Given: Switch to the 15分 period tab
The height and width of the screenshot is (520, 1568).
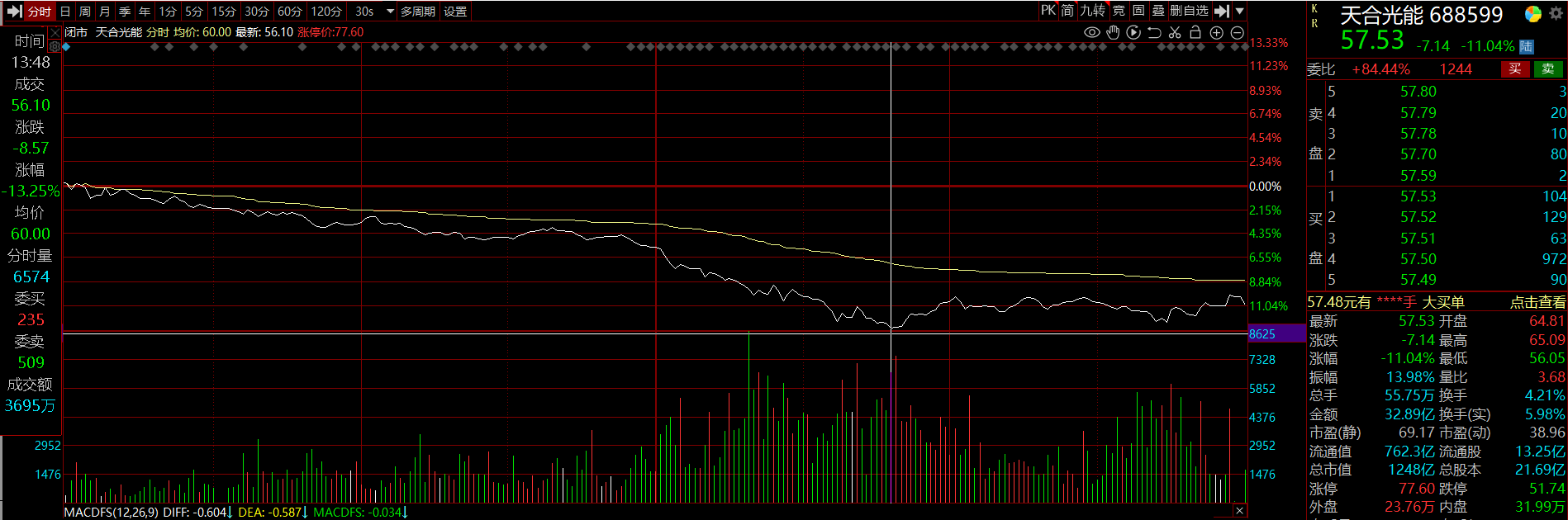Looking at the screenshot, I should (x=223, y=11).
